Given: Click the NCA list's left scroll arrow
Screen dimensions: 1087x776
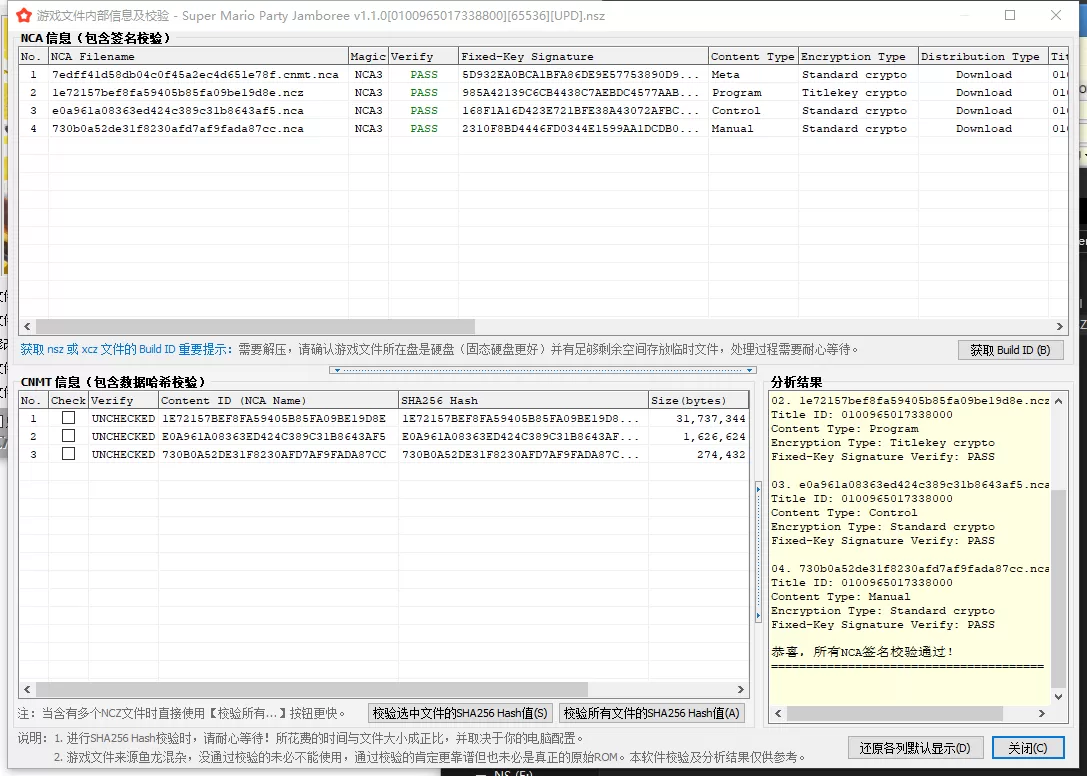Looking at the screenshot, I should pos(27,327).
